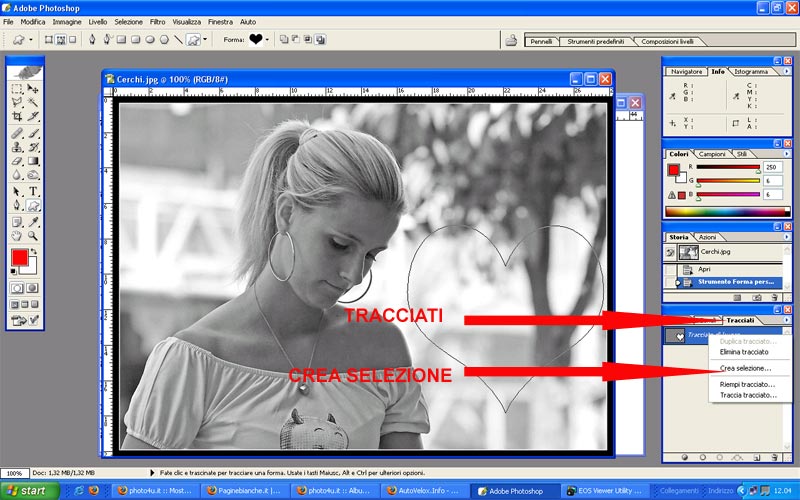Select Full Screen mode button
Screen dimensions: 800x500
coord(35,305)
